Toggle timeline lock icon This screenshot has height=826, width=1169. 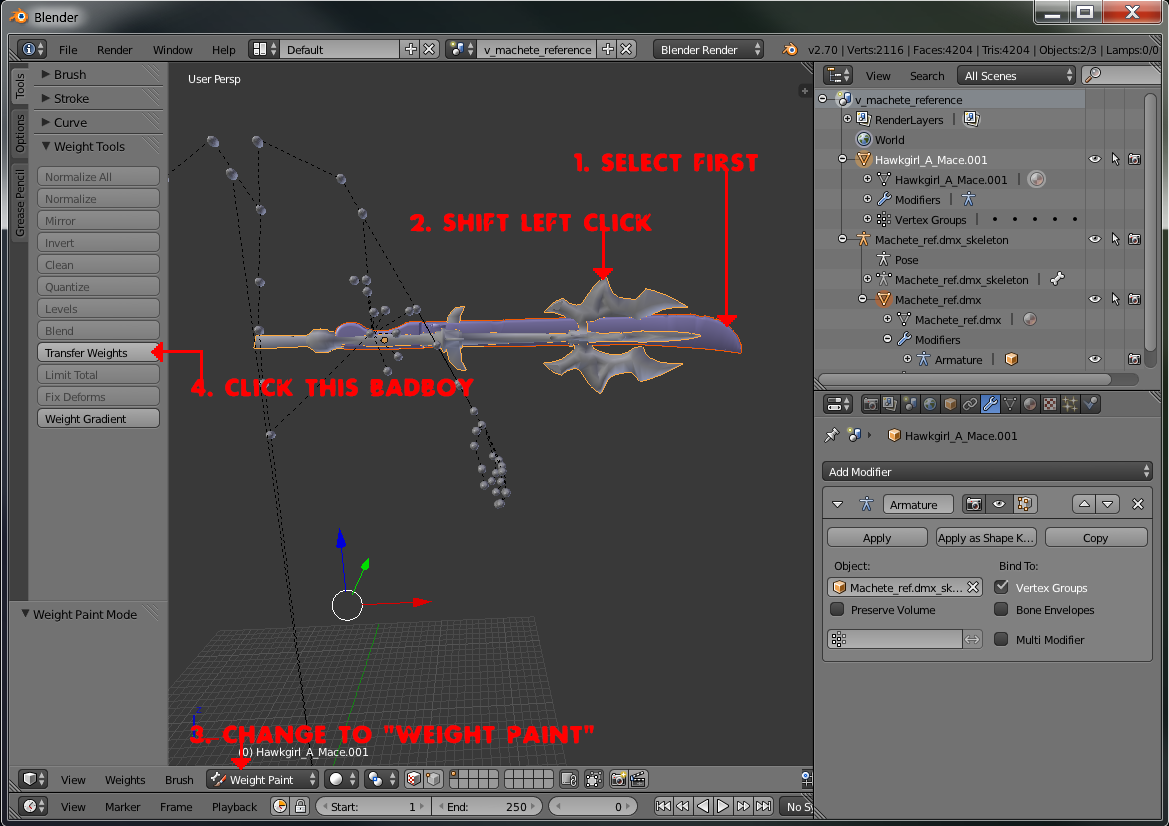click(300, 807)
